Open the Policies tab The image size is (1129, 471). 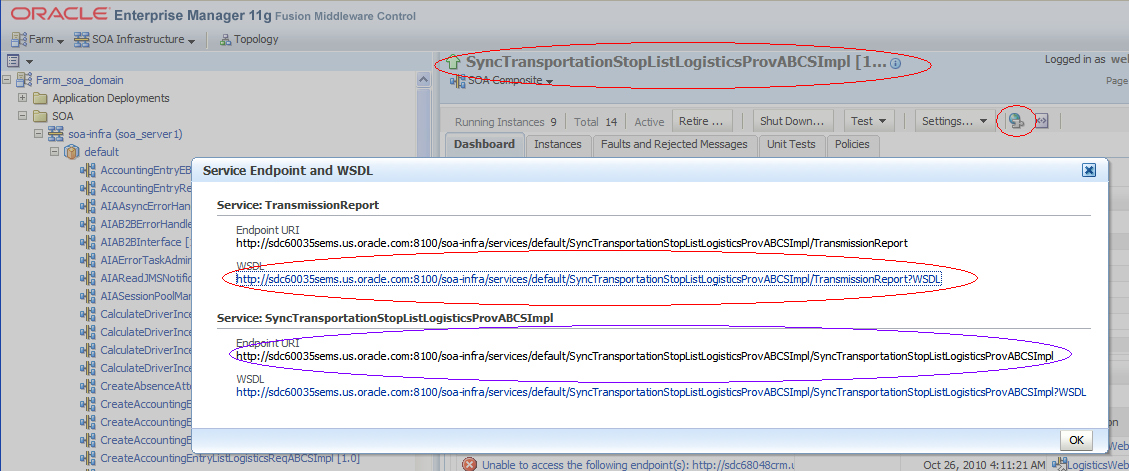[853, 144]
